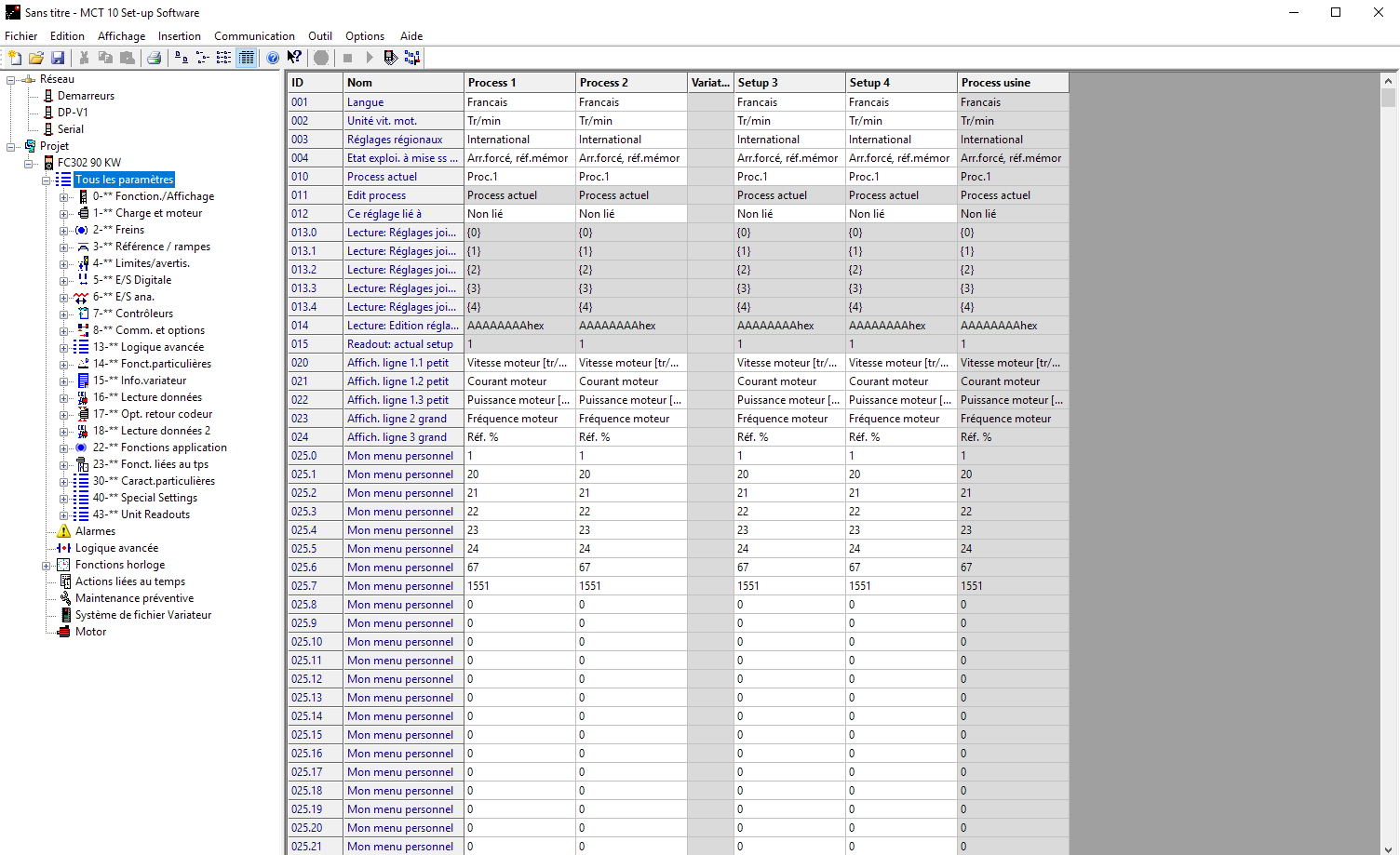Open help with blue question mark icon

pyautogui.click(x=273, y=58)
